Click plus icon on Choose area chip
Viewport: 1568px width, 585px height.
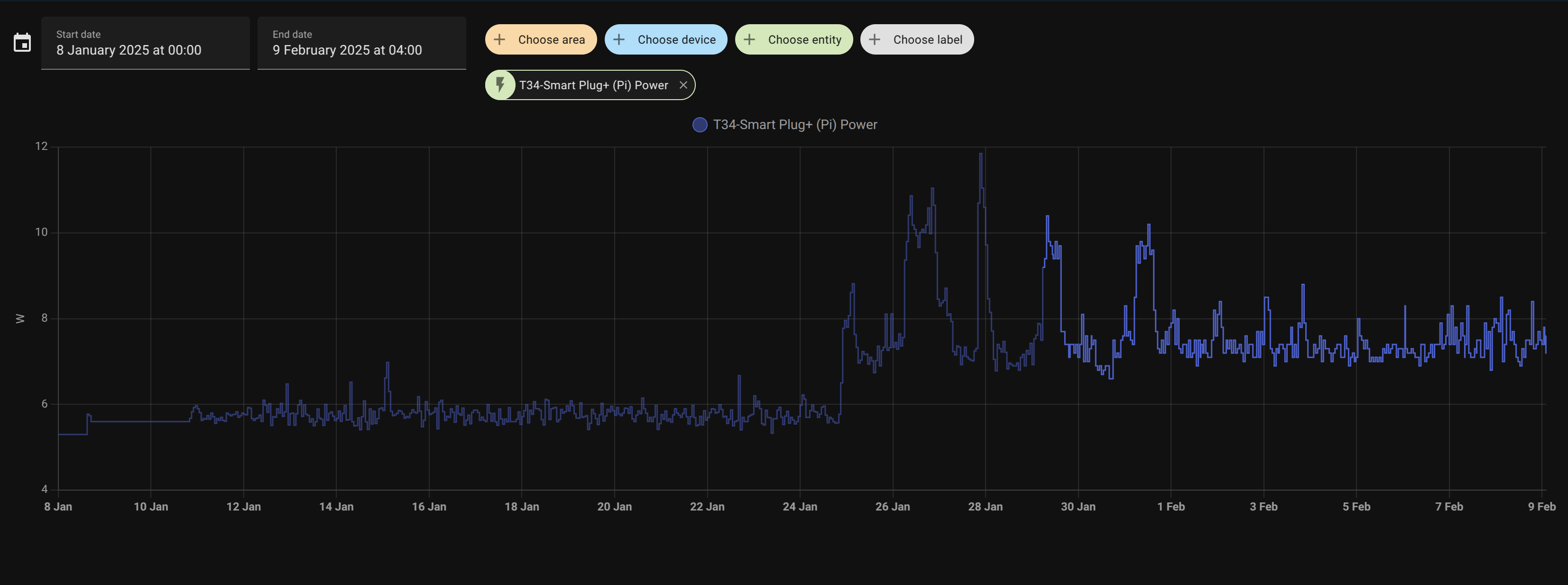pyautogui.click(x=500, y=39)
